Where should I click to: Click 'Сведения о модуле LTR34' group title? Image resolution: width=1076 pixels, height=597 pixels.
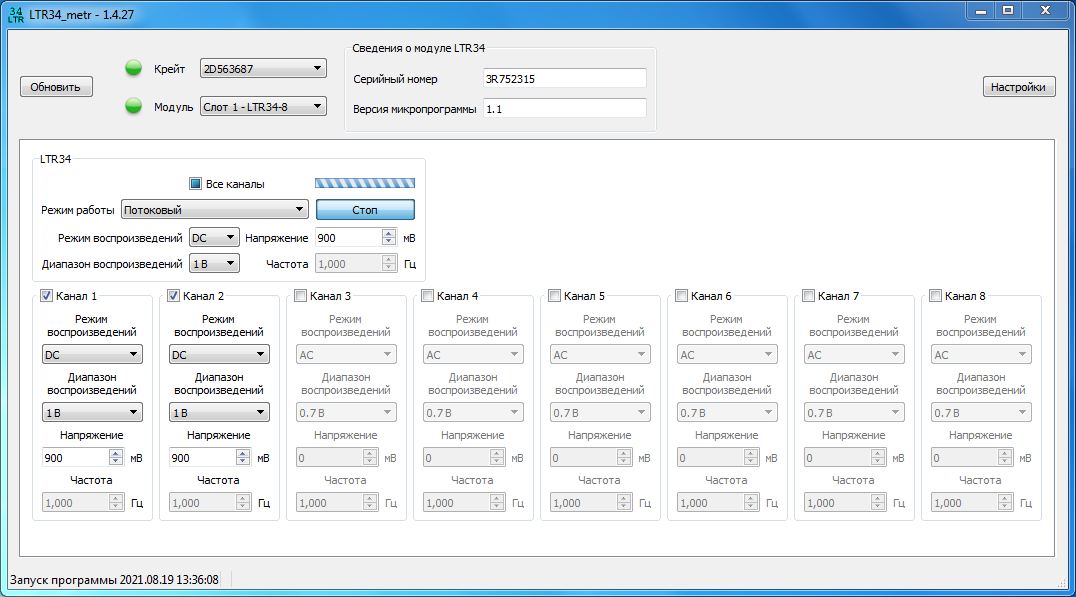tap(419, 48)
